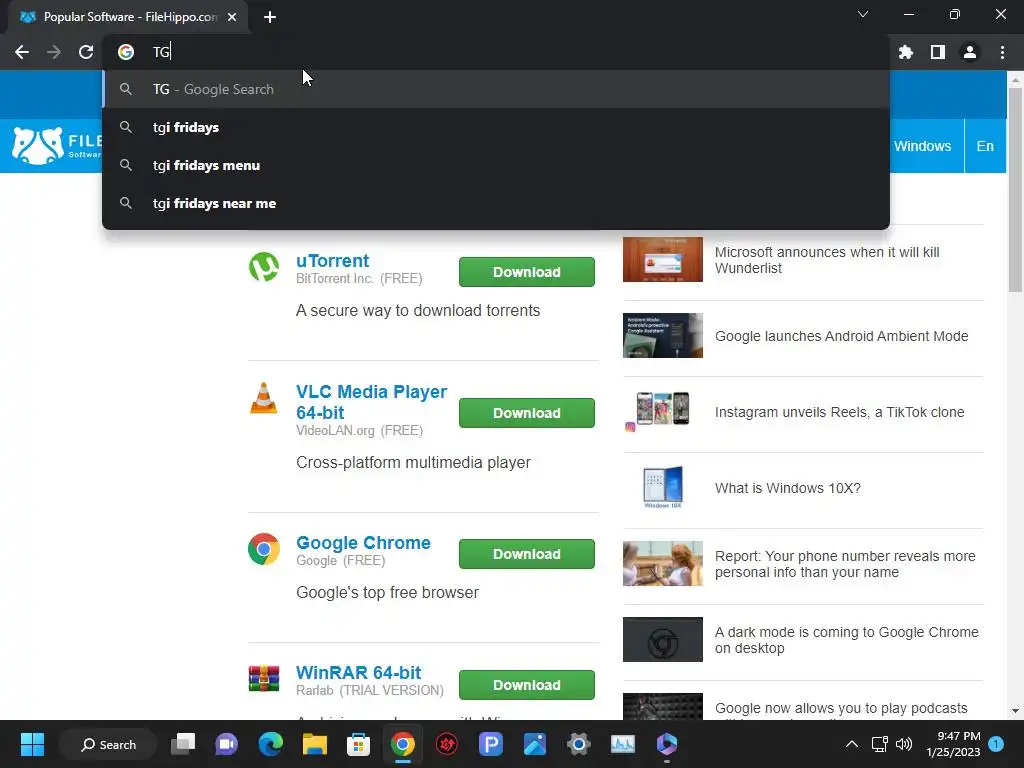Close the FileHippo tab
Image resolution: width=1024 pixels, height=768 pixels.
[232, 17]
